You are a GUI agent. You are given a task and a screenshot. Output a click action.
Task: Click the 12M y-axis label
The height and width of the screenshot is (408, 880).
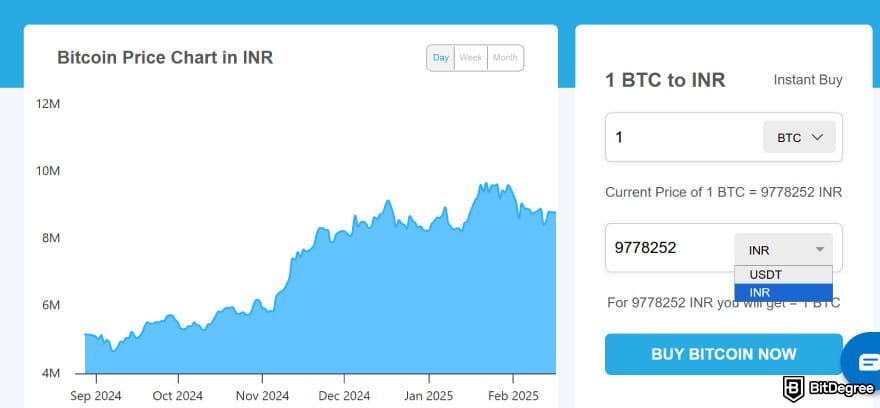pyautogui.click(x=48, y=104)
